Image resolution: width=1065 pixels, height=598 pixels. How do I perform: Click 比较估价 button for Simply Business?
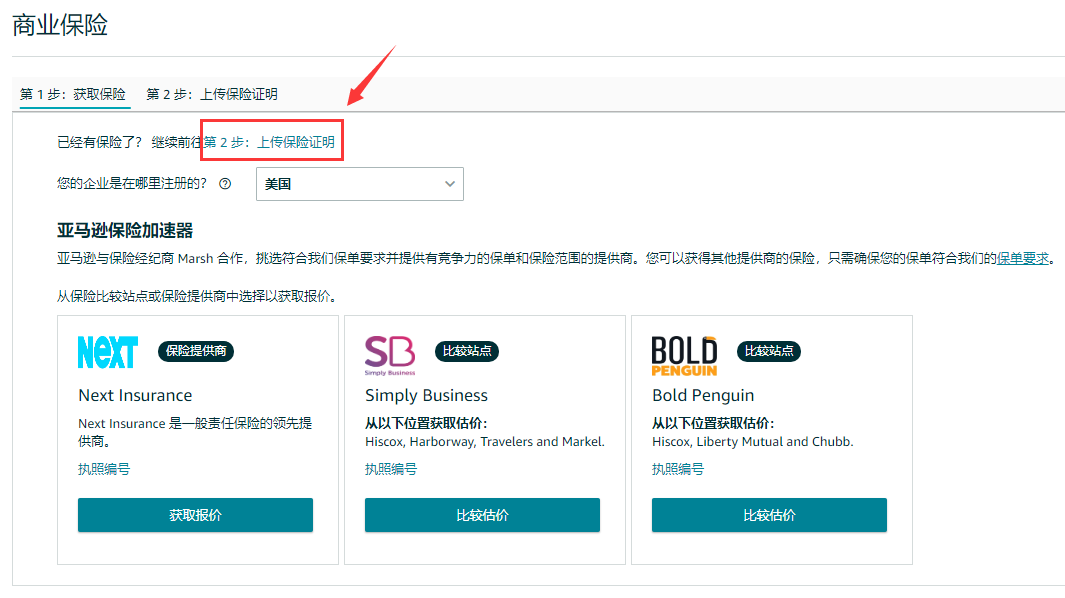click(482, 515)
